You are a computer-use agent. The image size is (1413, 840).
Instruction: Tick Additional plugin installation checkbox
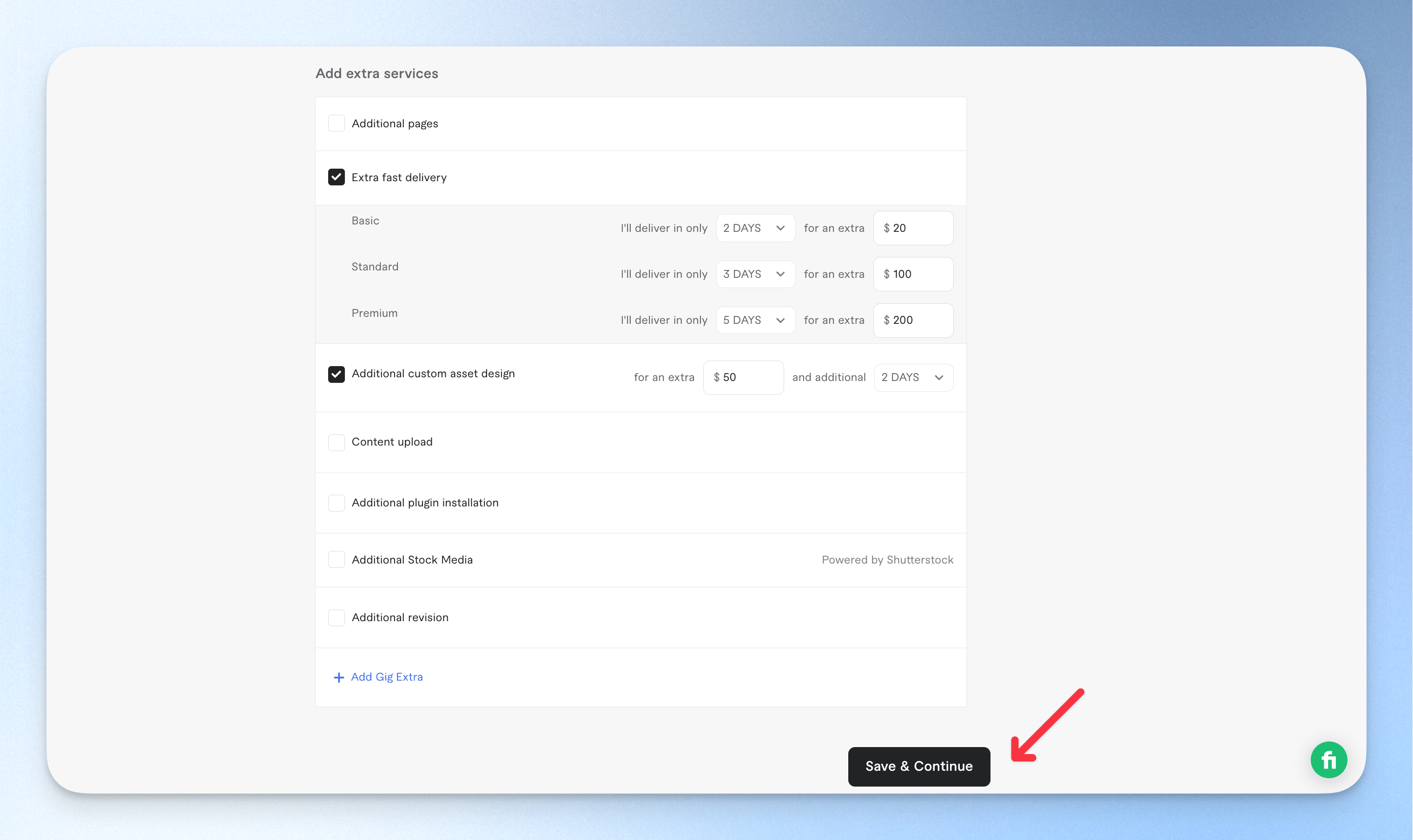(336, 503)
